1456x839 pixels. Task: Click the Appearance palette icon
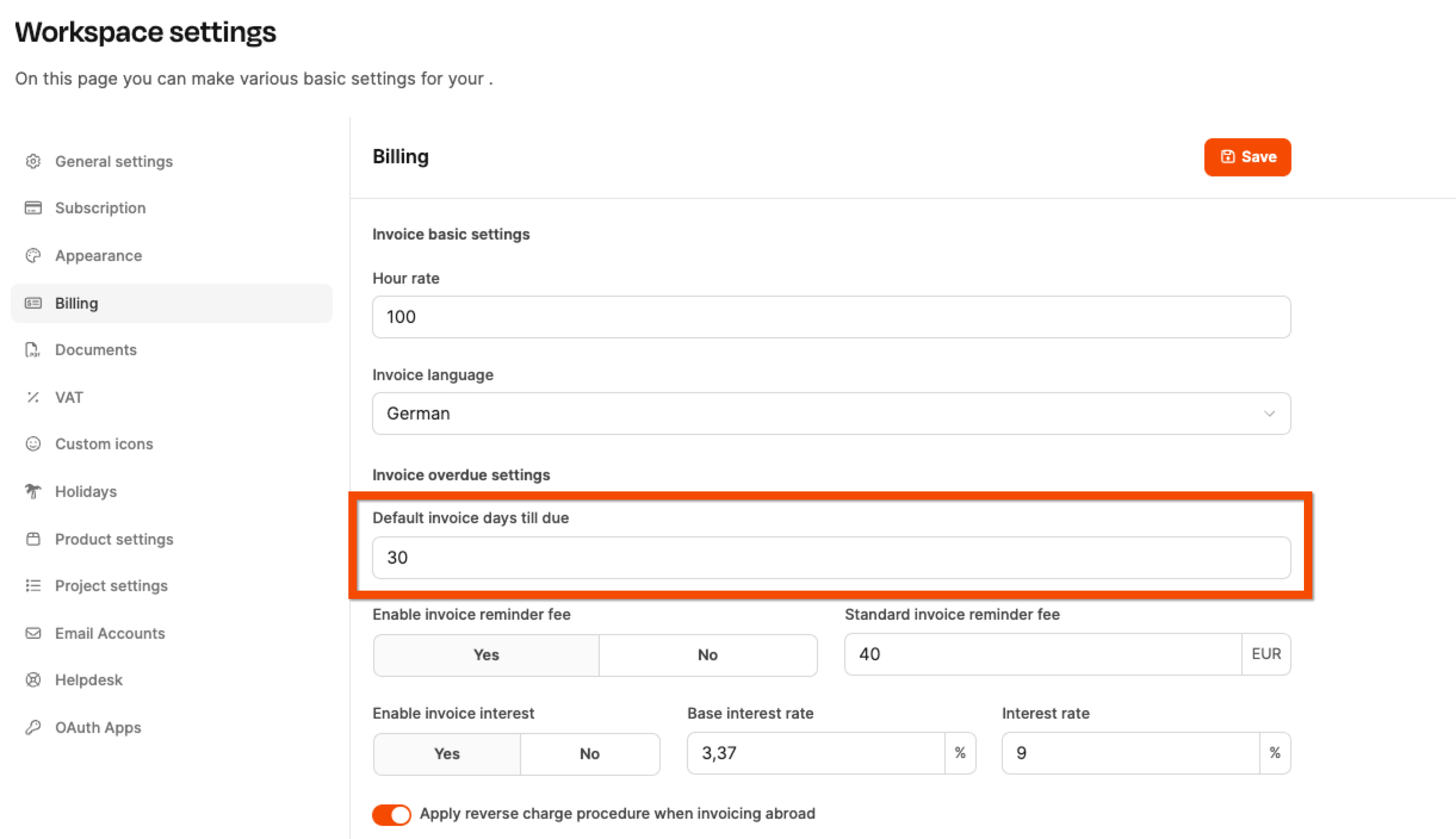[33, 256]
